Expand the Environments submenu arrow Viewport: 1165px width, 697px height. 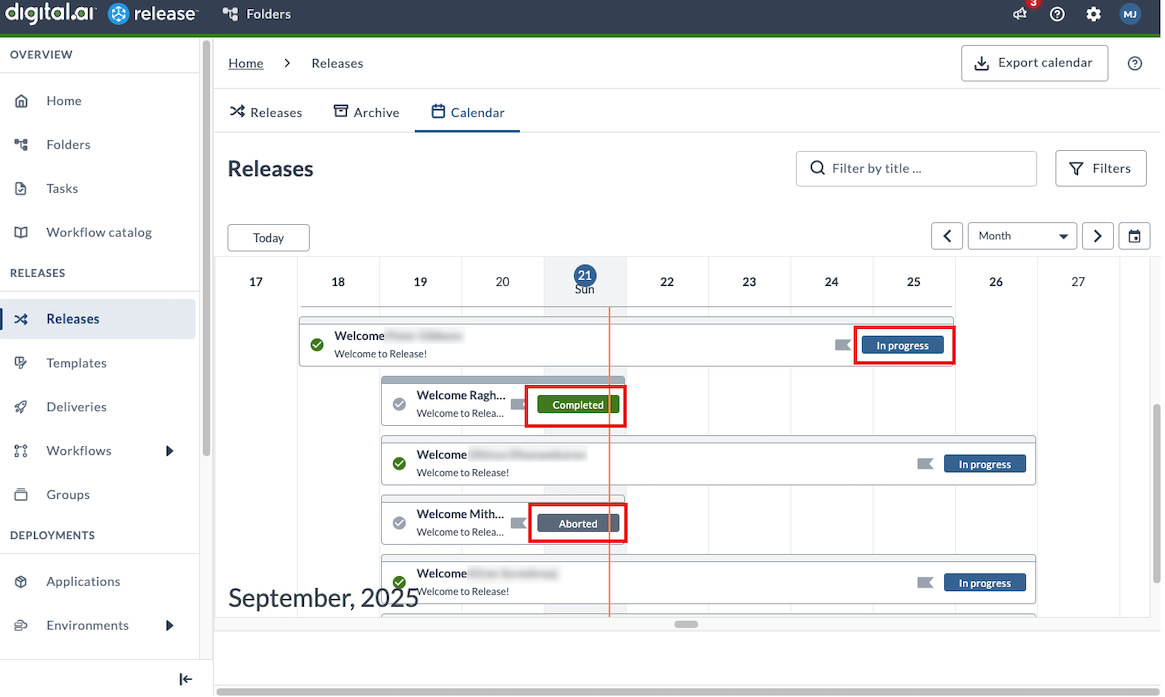169,625
